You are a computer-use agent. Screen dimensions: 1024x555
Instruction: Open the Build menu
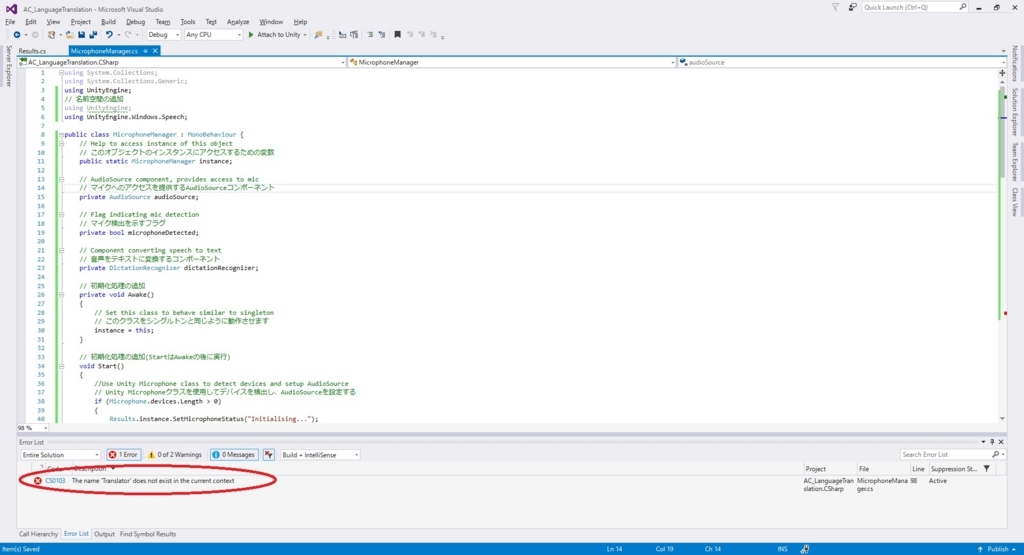click(x=108, y=22)
